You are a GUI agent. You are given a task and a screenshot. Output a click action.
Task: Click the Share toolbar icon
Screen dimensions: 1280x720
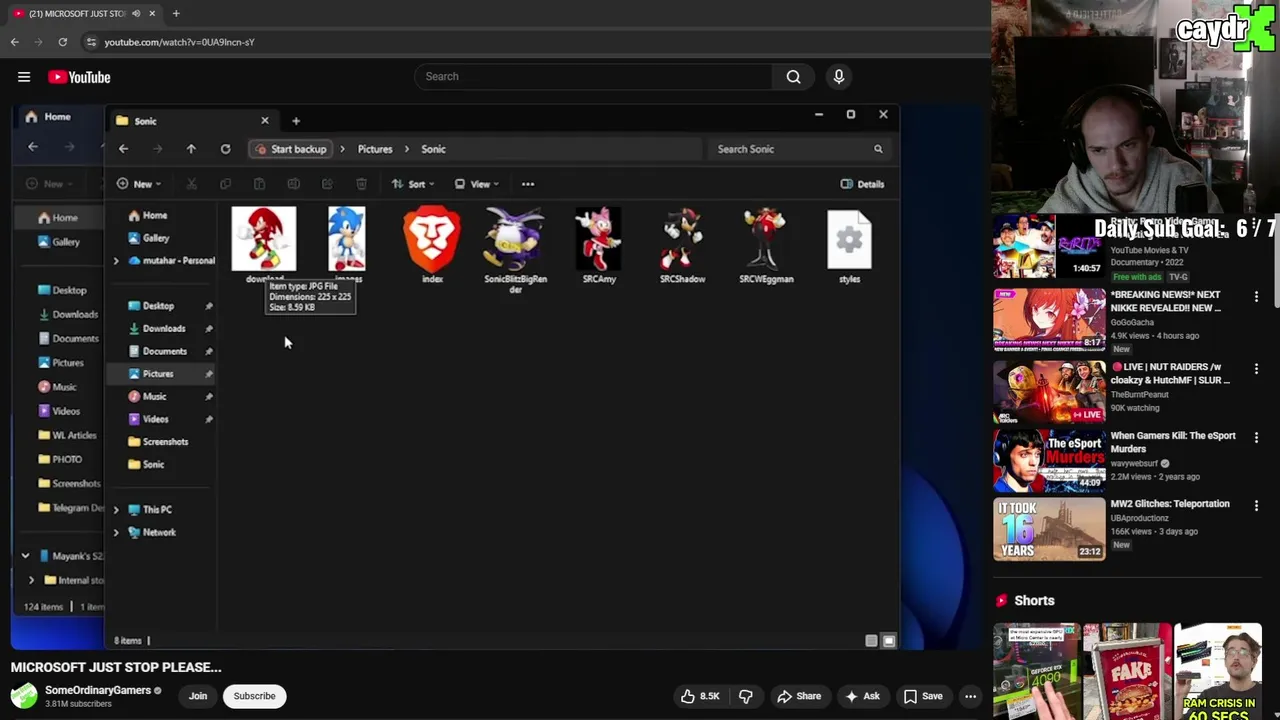click(327, 184)
